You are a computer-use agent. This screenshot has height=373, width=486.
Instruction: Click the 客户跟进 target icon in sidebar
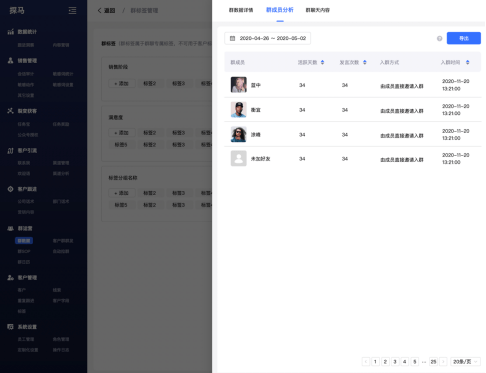tap(11, 189)
